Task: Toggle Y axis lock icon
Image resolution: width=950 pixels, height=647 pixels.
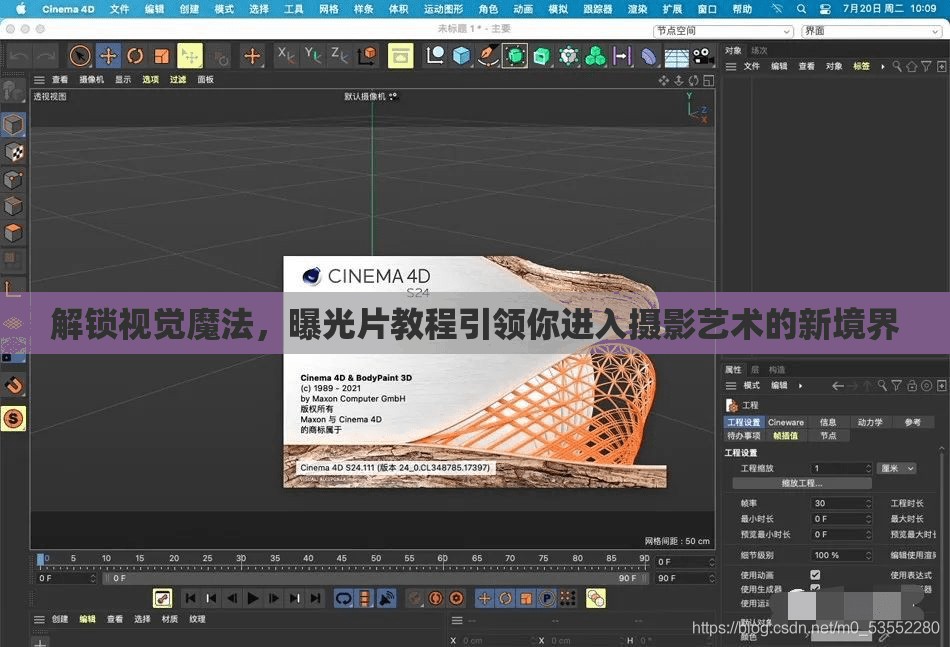Action: tap(312, 55)
